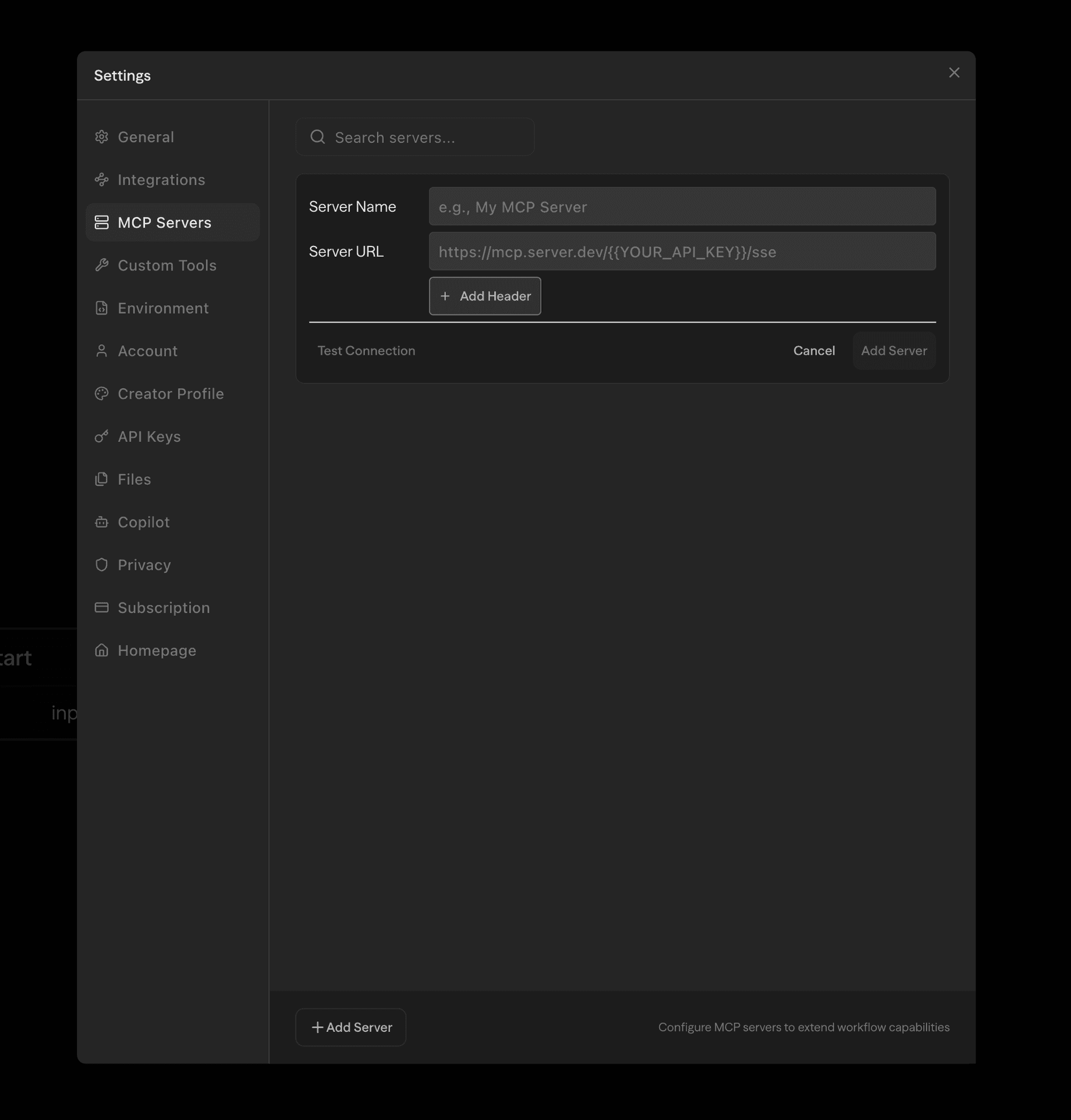
Task: Click the Integrations icon in sidebar
Action: (x=102, y=179)
